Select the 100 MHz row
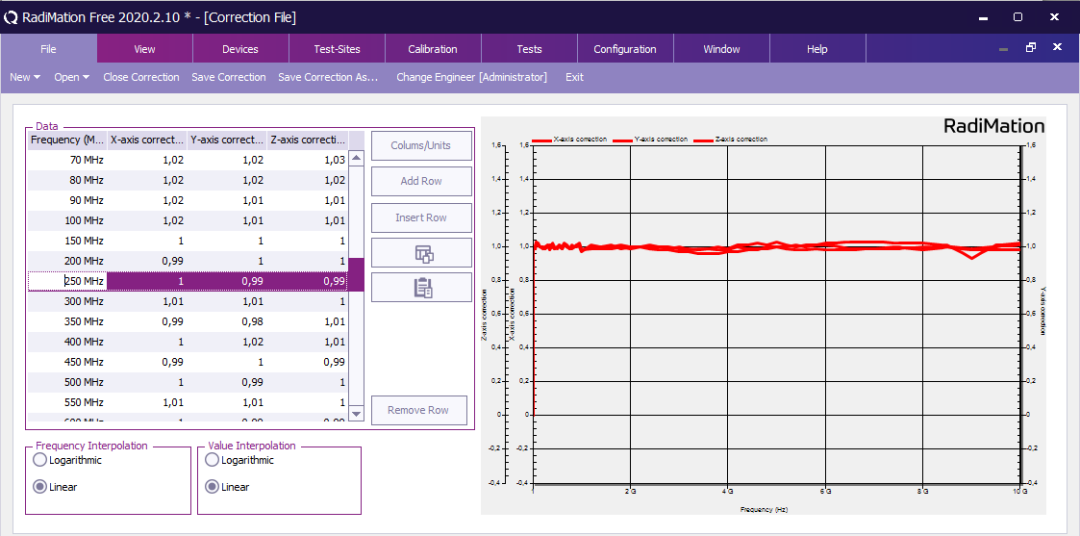1080x536 pixels. coord(188,220)
